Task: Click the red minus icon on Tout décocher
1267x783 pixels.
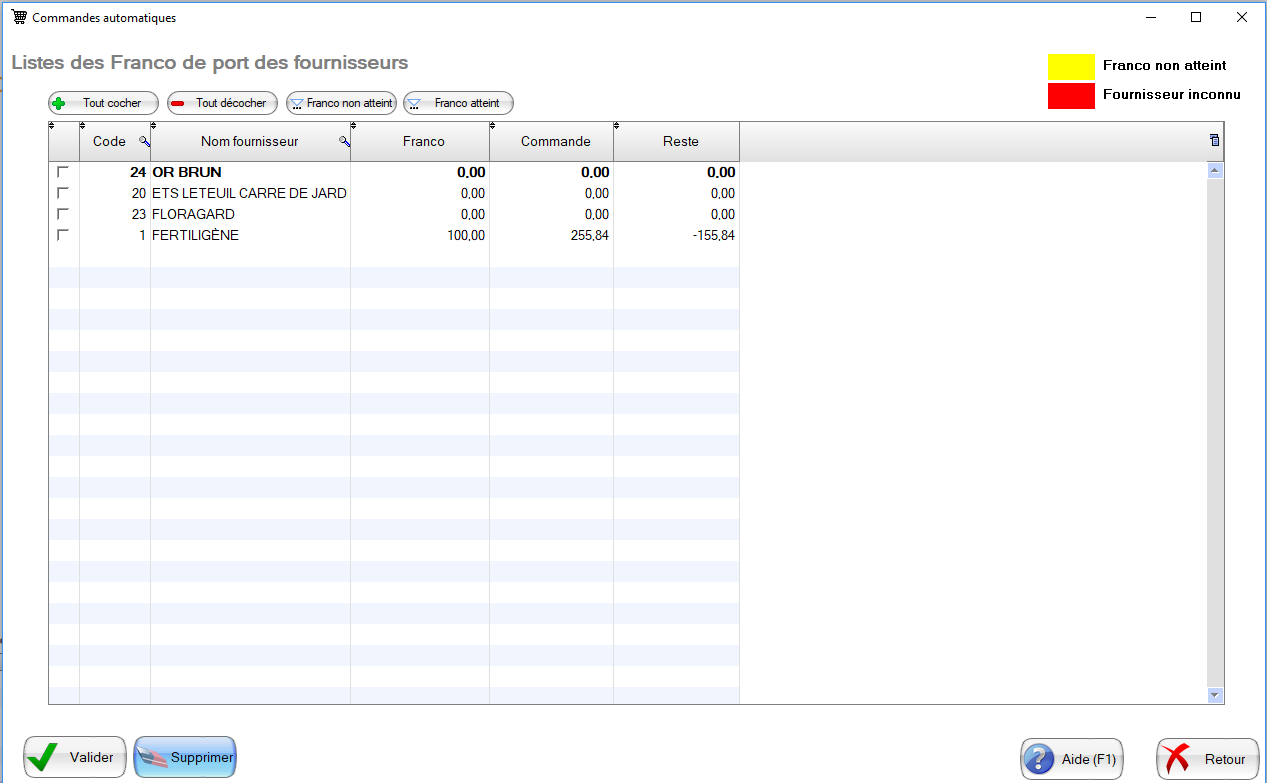Action: point(178,103)
